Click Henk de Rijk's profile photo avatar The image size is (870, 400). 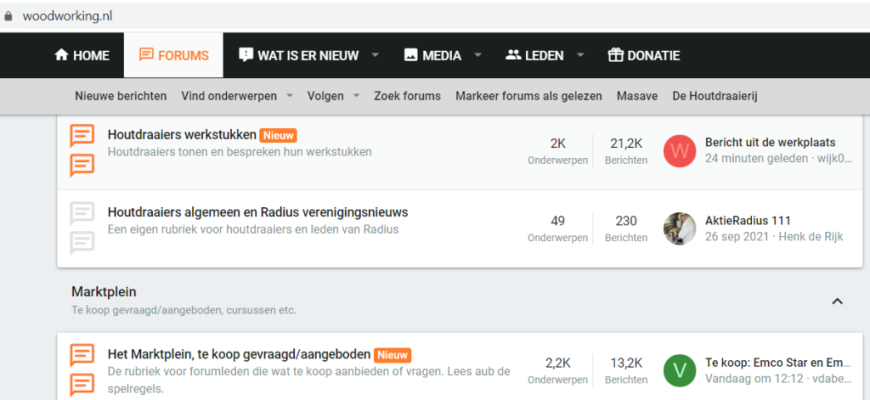[680, 229]
